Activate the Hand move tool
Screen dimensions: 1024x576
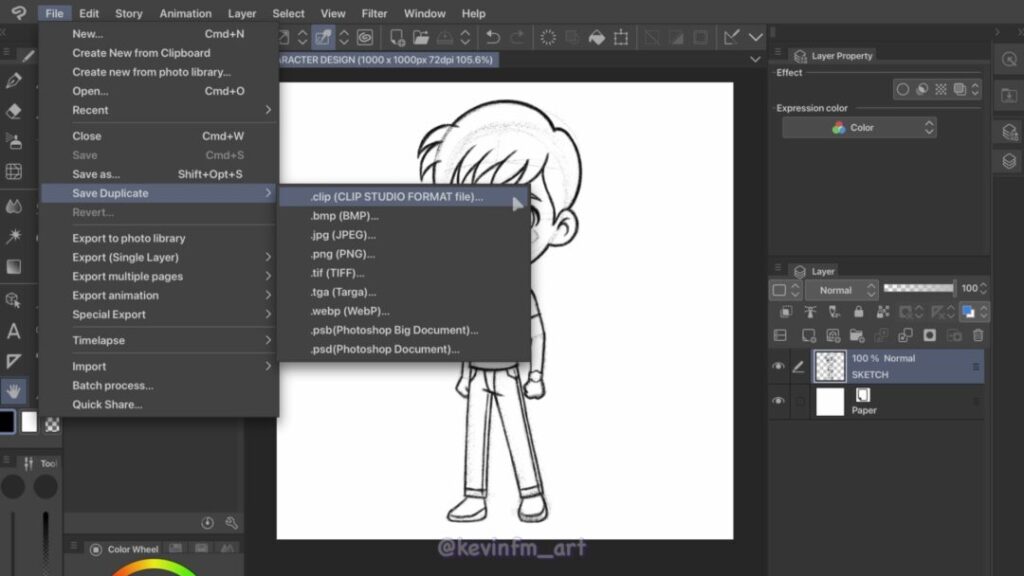pyautogui.click(x=14, y=390)
